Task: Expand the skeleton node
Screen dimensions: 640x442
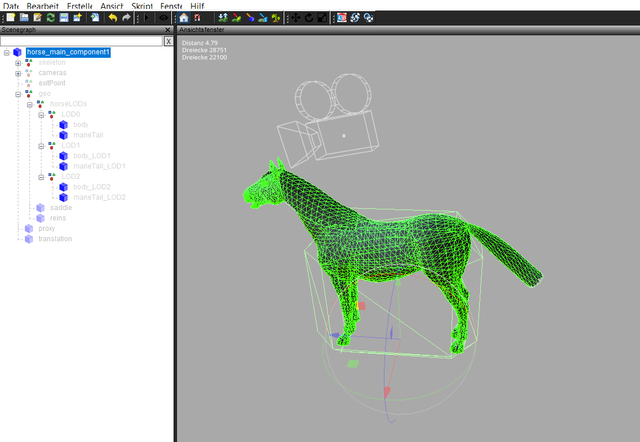Action: coord(18,63)
